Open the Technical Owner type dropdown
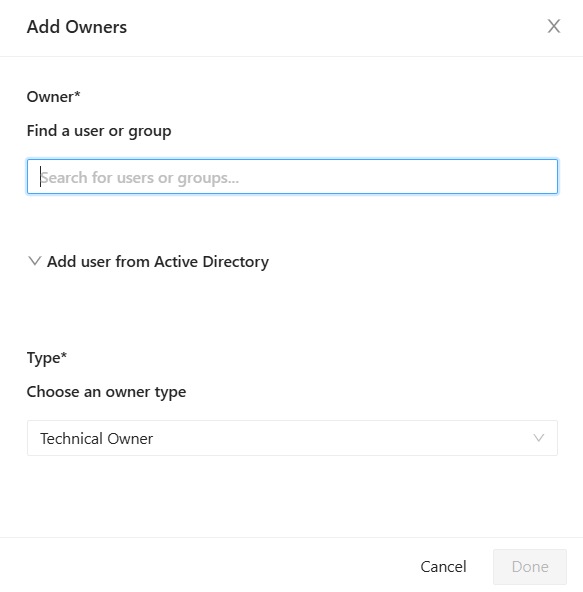 pyautogui.click(x=292, y=438)
